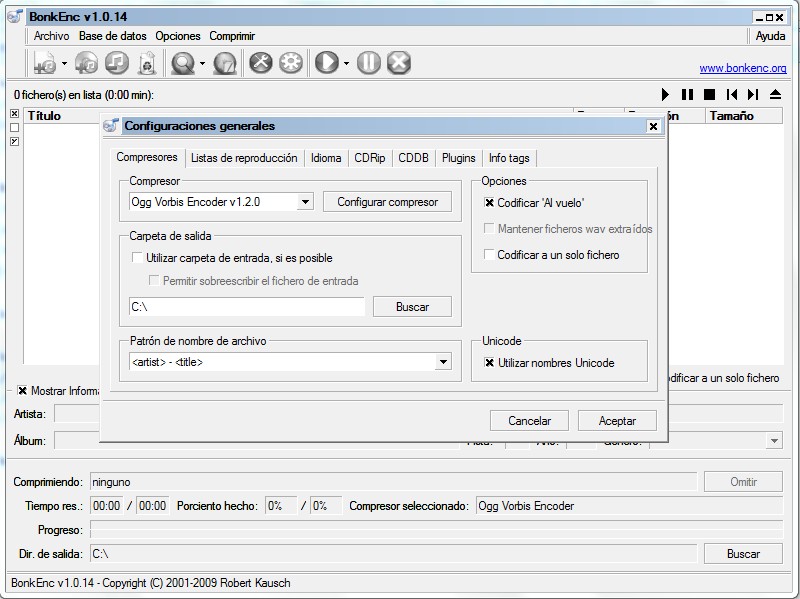Screen dimensions: 800x599
Task: Switch to the Plugins tab
Action: (459, 158)
